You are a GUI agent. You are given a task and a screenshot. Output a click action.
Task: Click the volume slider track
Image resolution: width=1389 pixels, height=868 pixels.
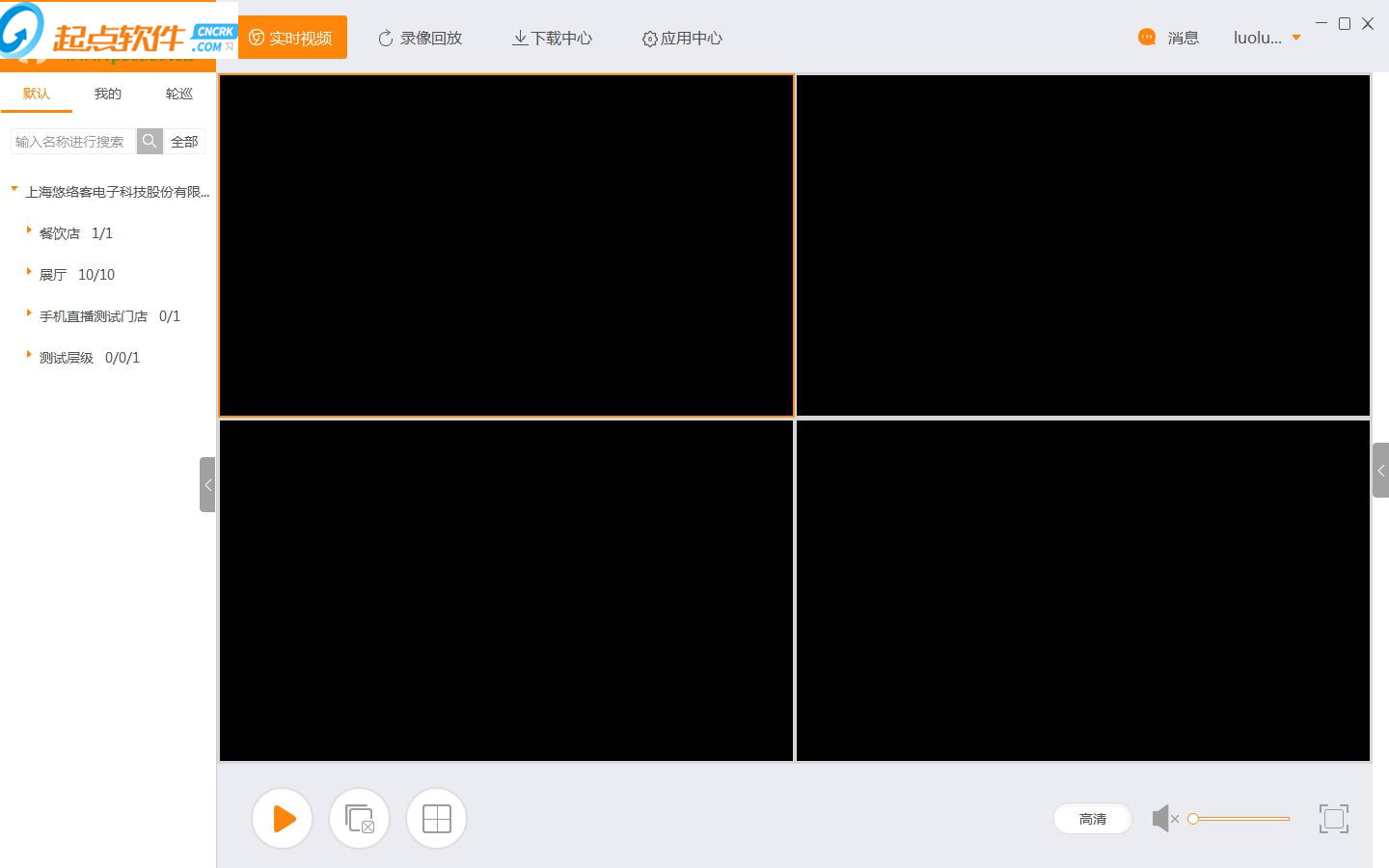(x=1239, y=819)
